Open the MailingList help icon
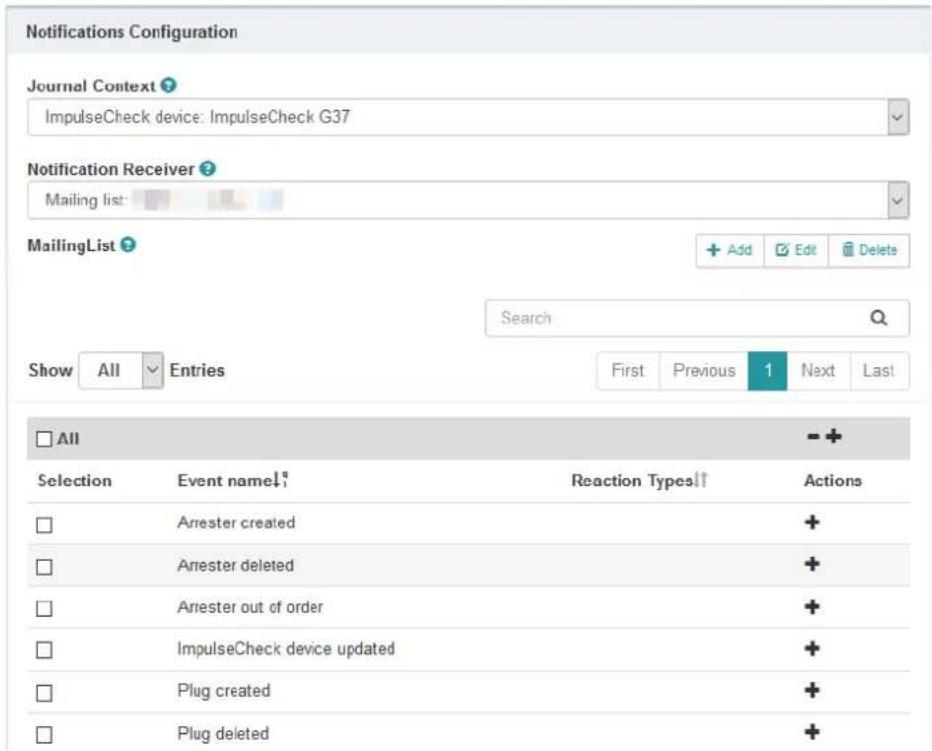This screenshot has height=751, width=932. point(128,244)
